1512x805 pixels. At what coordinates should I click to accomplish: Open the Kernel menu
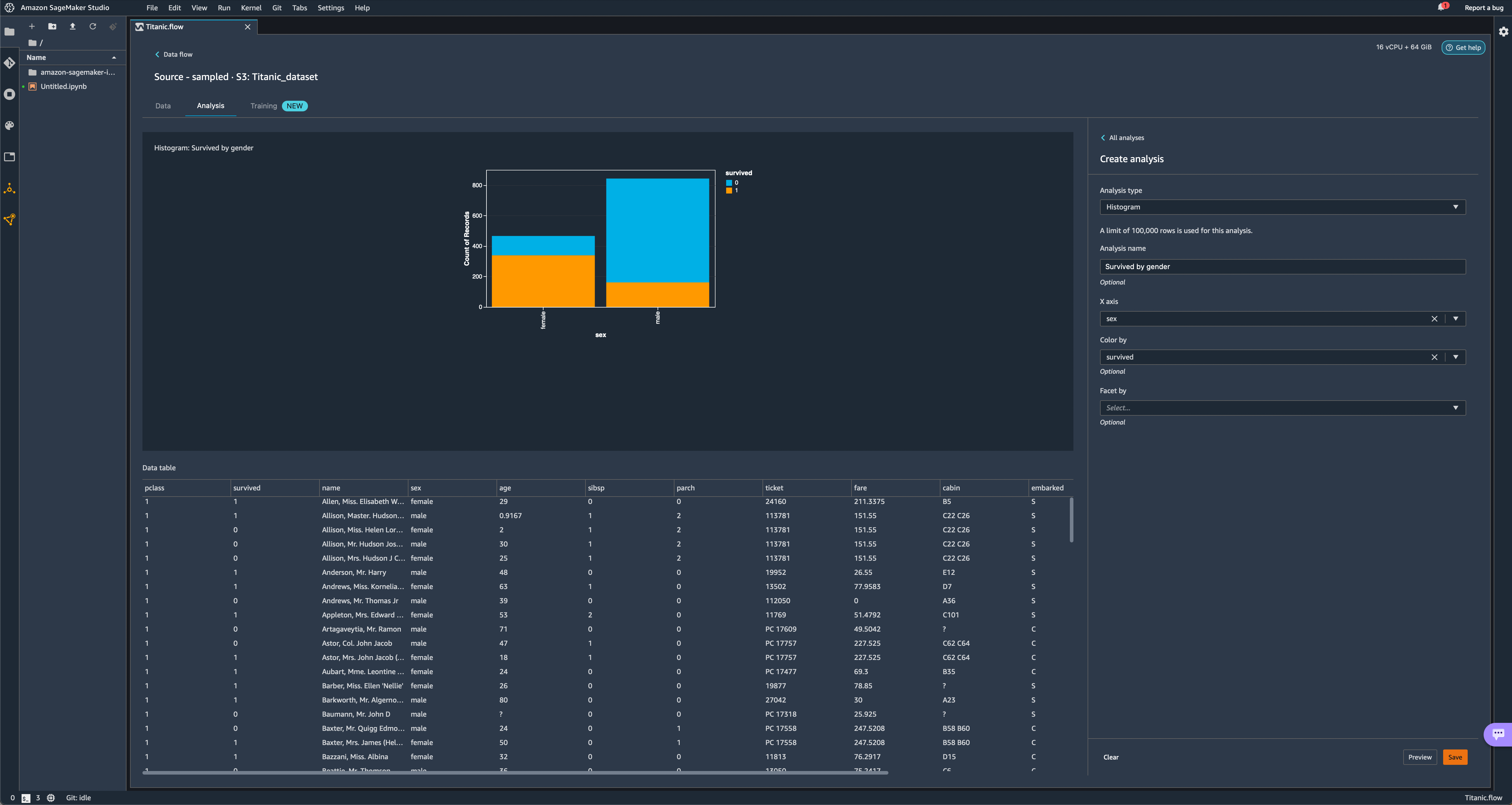[251, 8]
